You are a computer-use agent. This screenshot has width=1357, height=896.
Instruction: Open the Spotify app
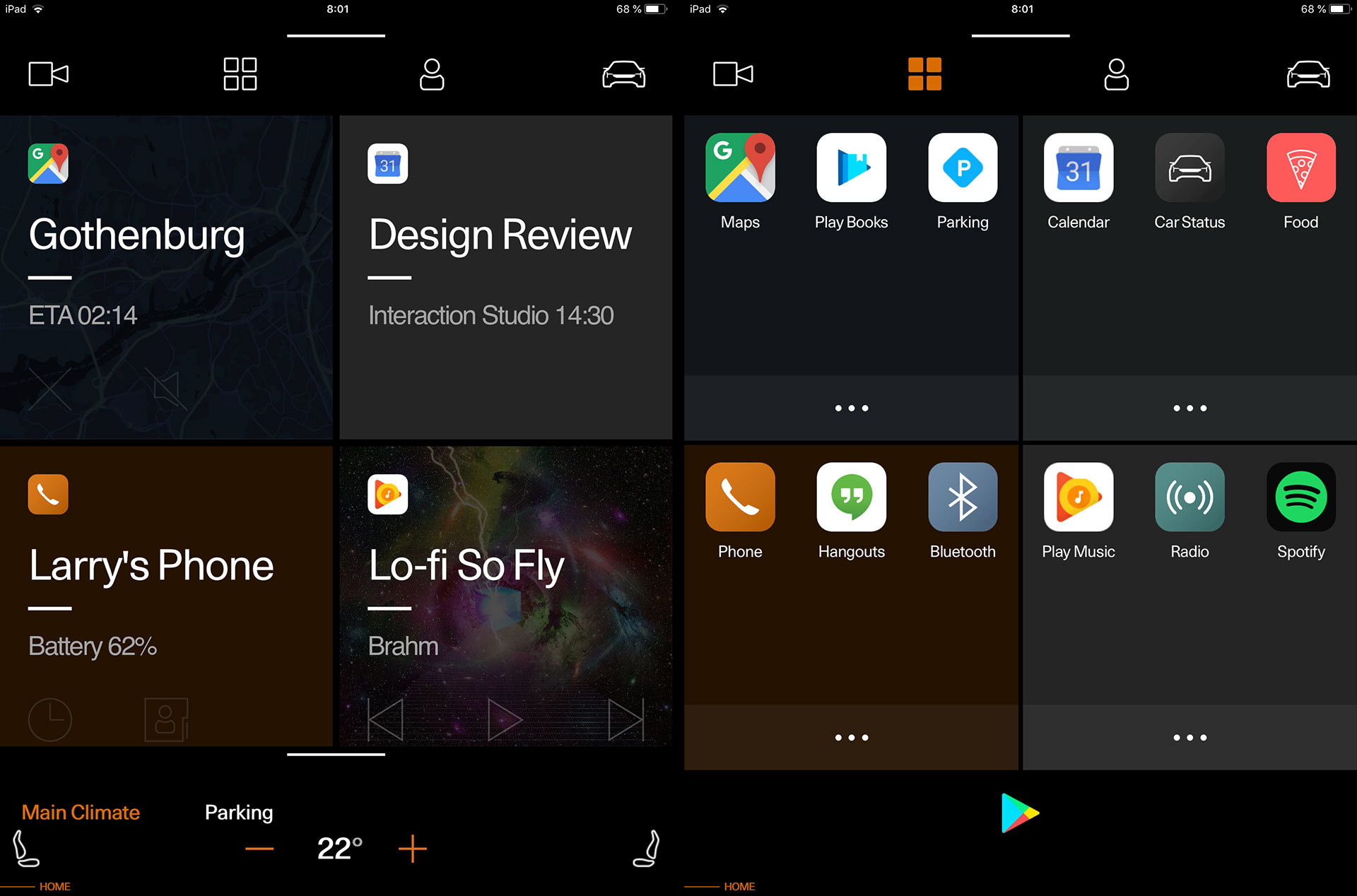[1300, 497]
